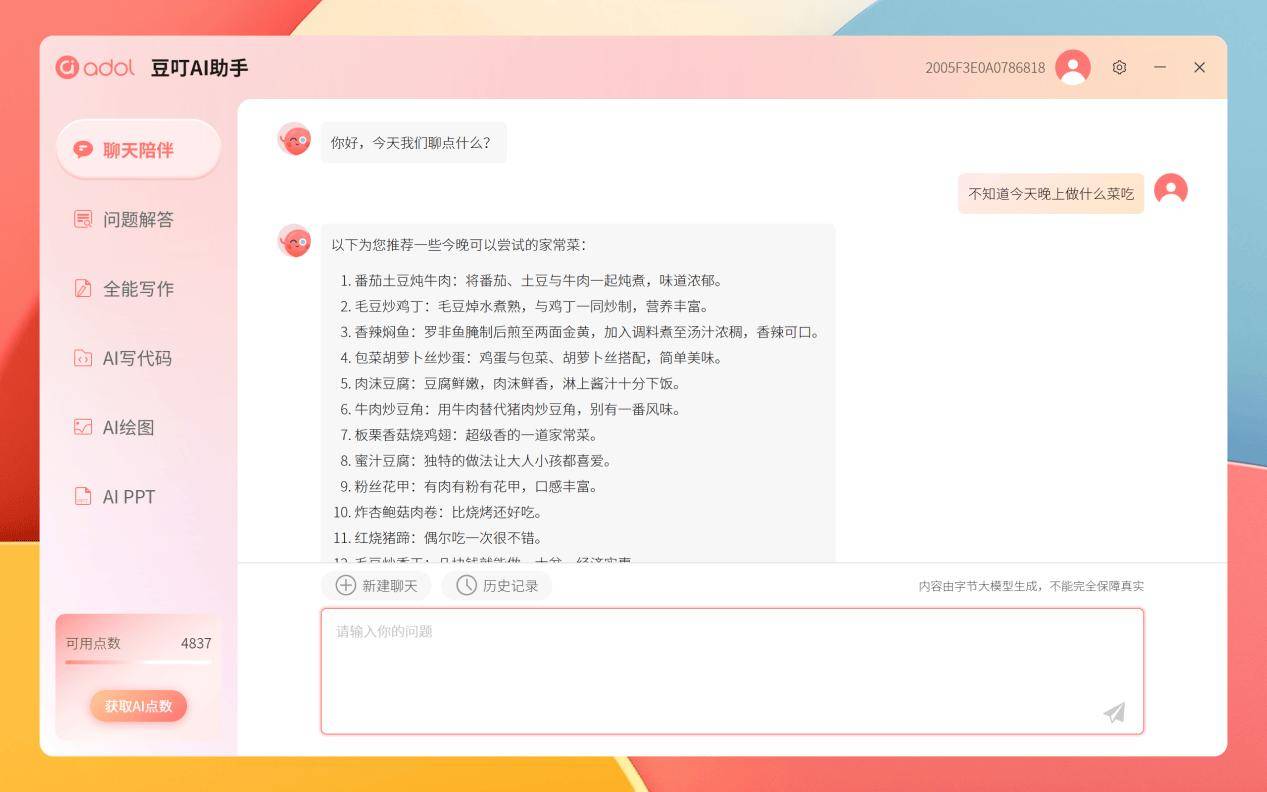Select 全能写作 in the sidebar
The height and width of the screenshot is (792, 1267).
(x=138, y=289)
